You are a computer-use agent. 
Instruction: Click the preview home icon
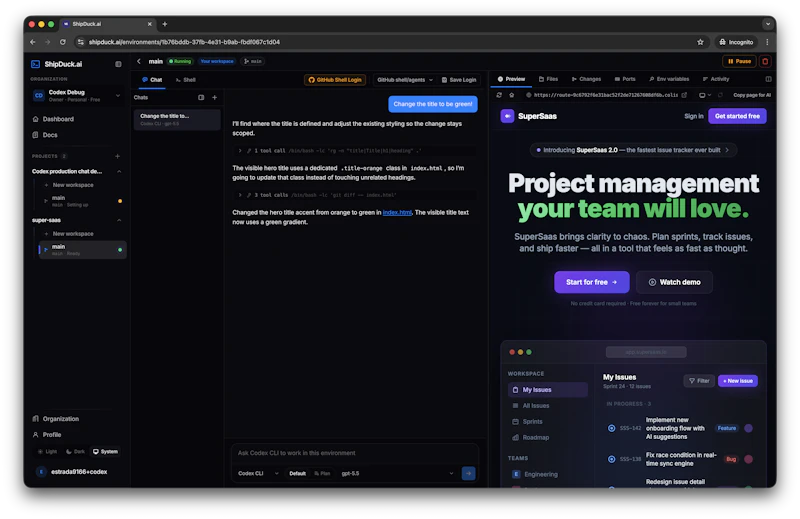[x=512, y=95]
